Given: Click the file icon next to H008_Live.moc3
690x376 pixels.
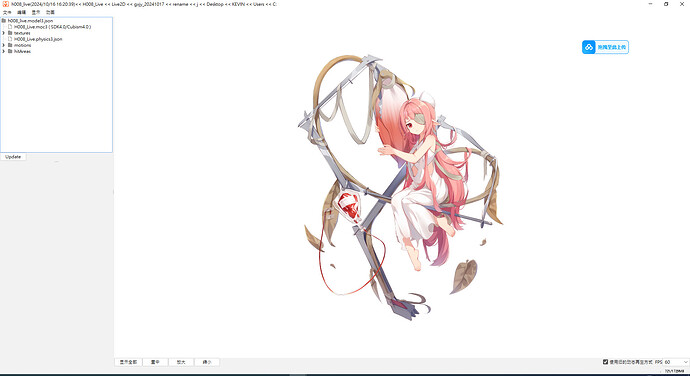Looking at the screenshot, I should (x=10, y=27).
